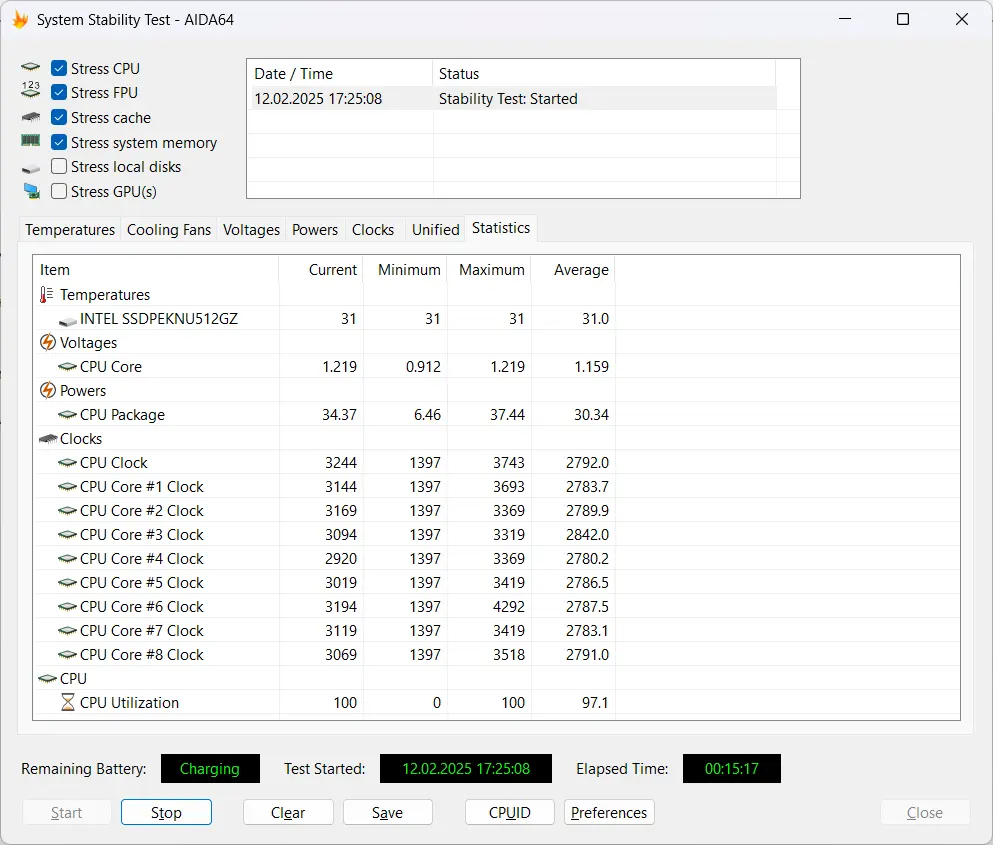
Task: Click the RAM module icon beside Stress system memory
Action: [30, 141]
